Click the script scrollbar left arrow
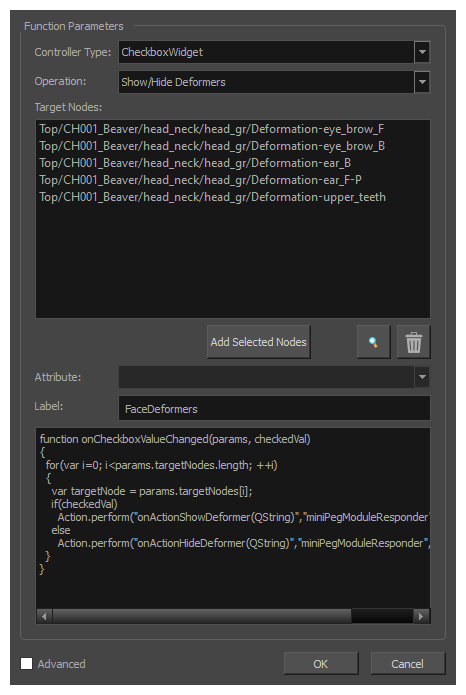 [44, 616]
